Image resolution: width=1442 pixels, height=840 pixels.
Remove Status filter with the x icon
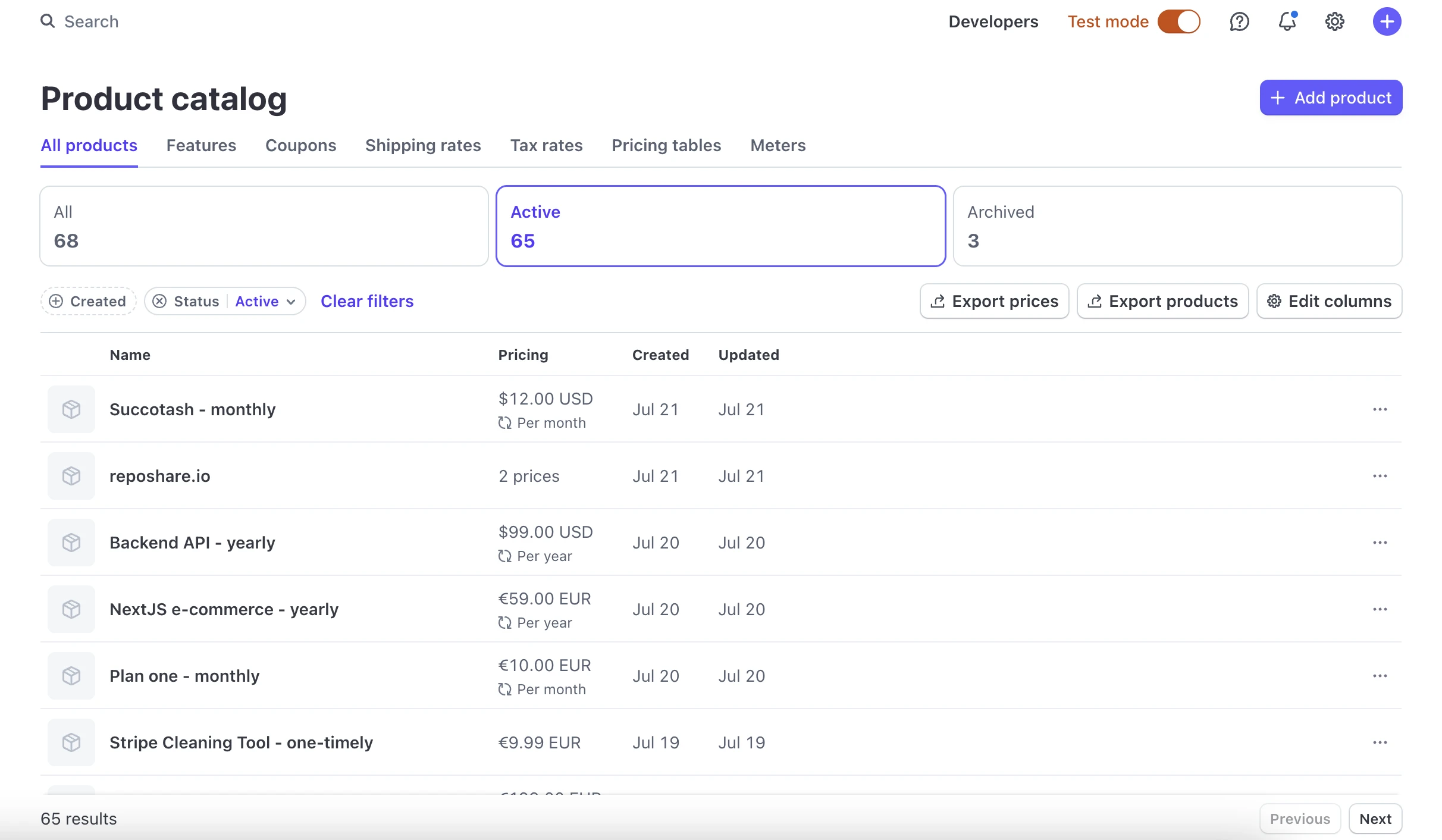tap(159, 302)
